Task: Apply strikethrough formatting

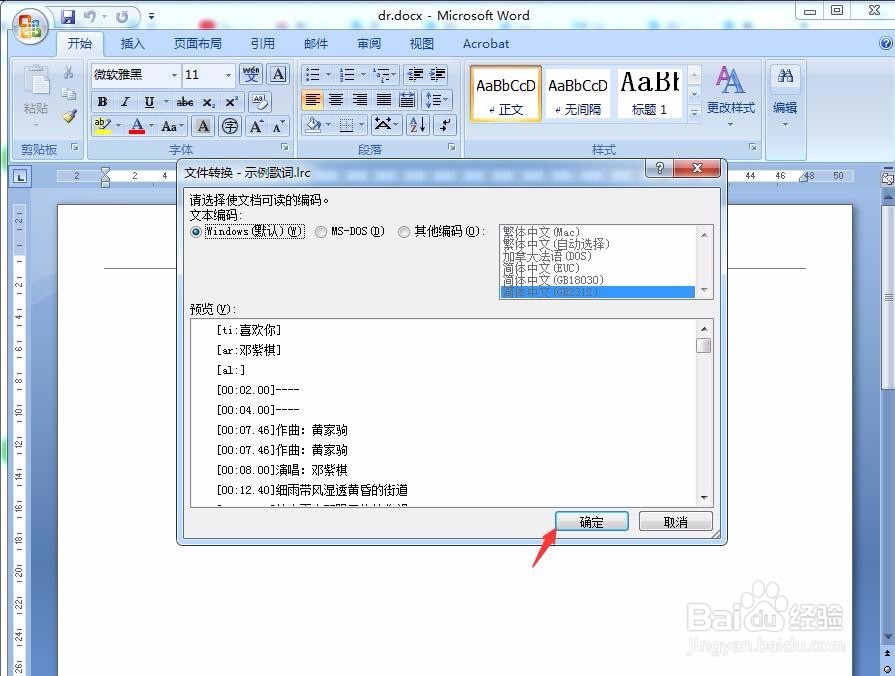Action: point(184,102)
